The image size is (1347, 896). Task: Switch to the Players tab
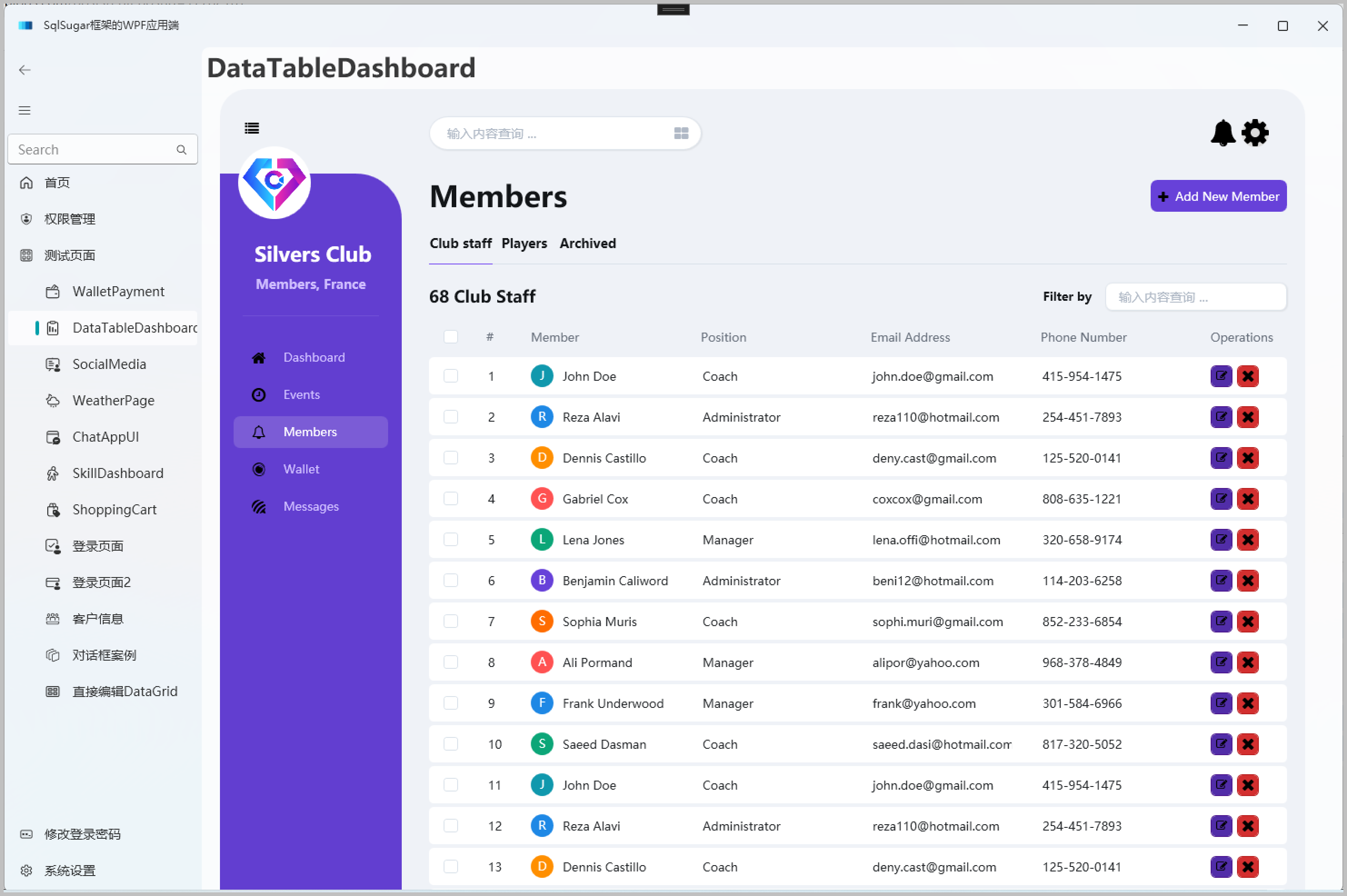[x=524, y=244]
